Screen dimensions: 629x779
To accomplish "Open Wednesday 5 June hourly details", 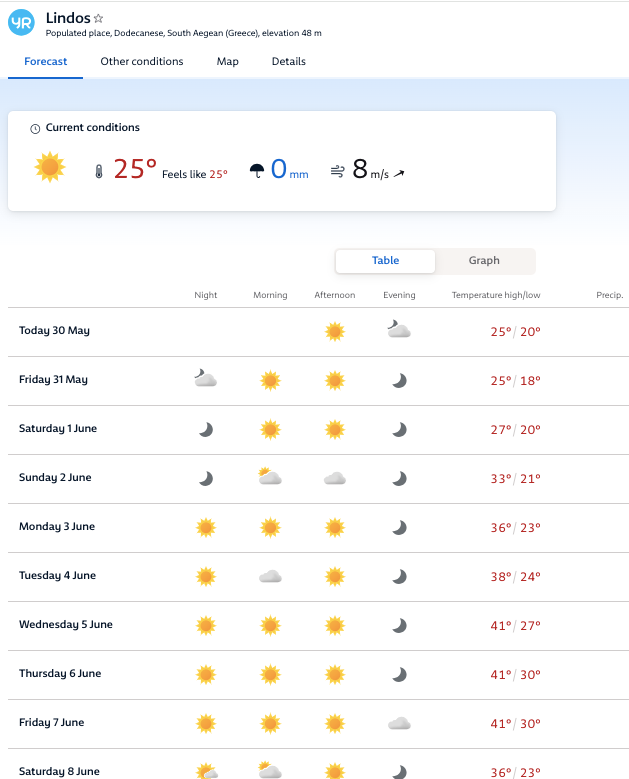I will [x=66, y=625].
